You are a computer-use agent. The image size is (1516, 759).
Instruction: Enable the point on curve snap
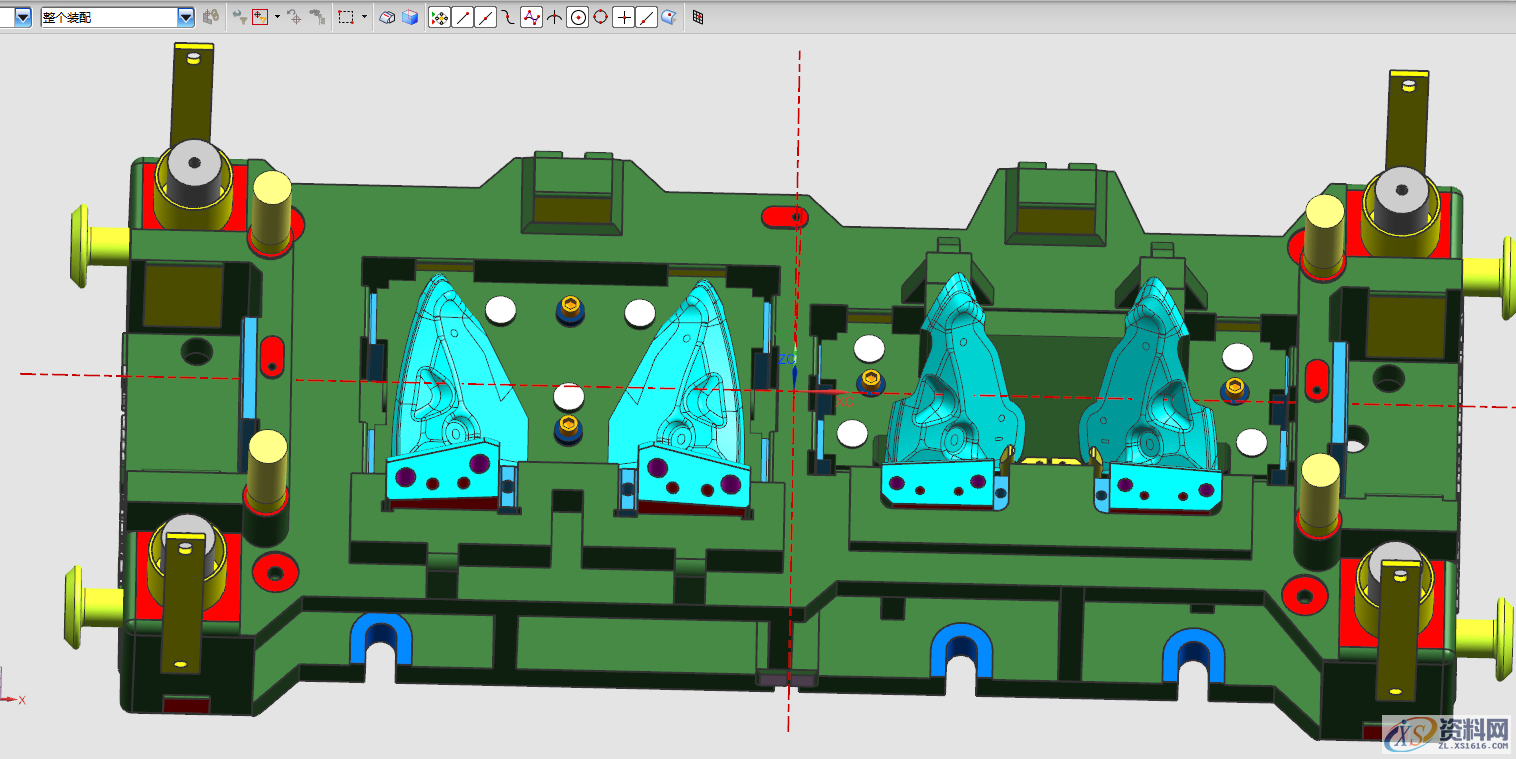click(646, 17)
